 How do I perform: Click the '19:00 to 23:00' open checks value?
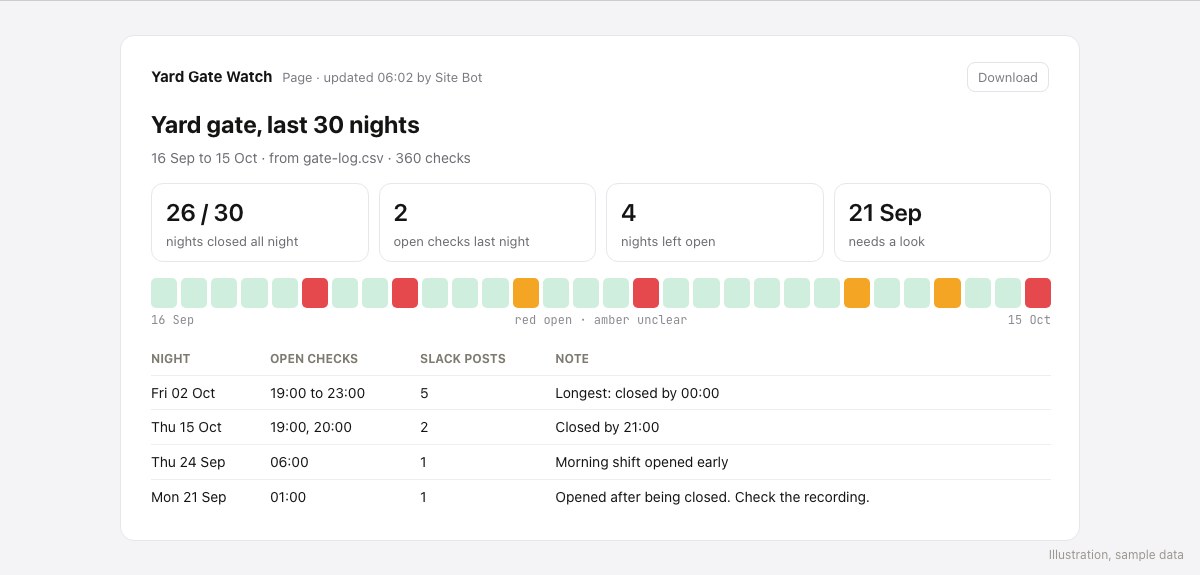pyautogui.click(x=317, y=393)
